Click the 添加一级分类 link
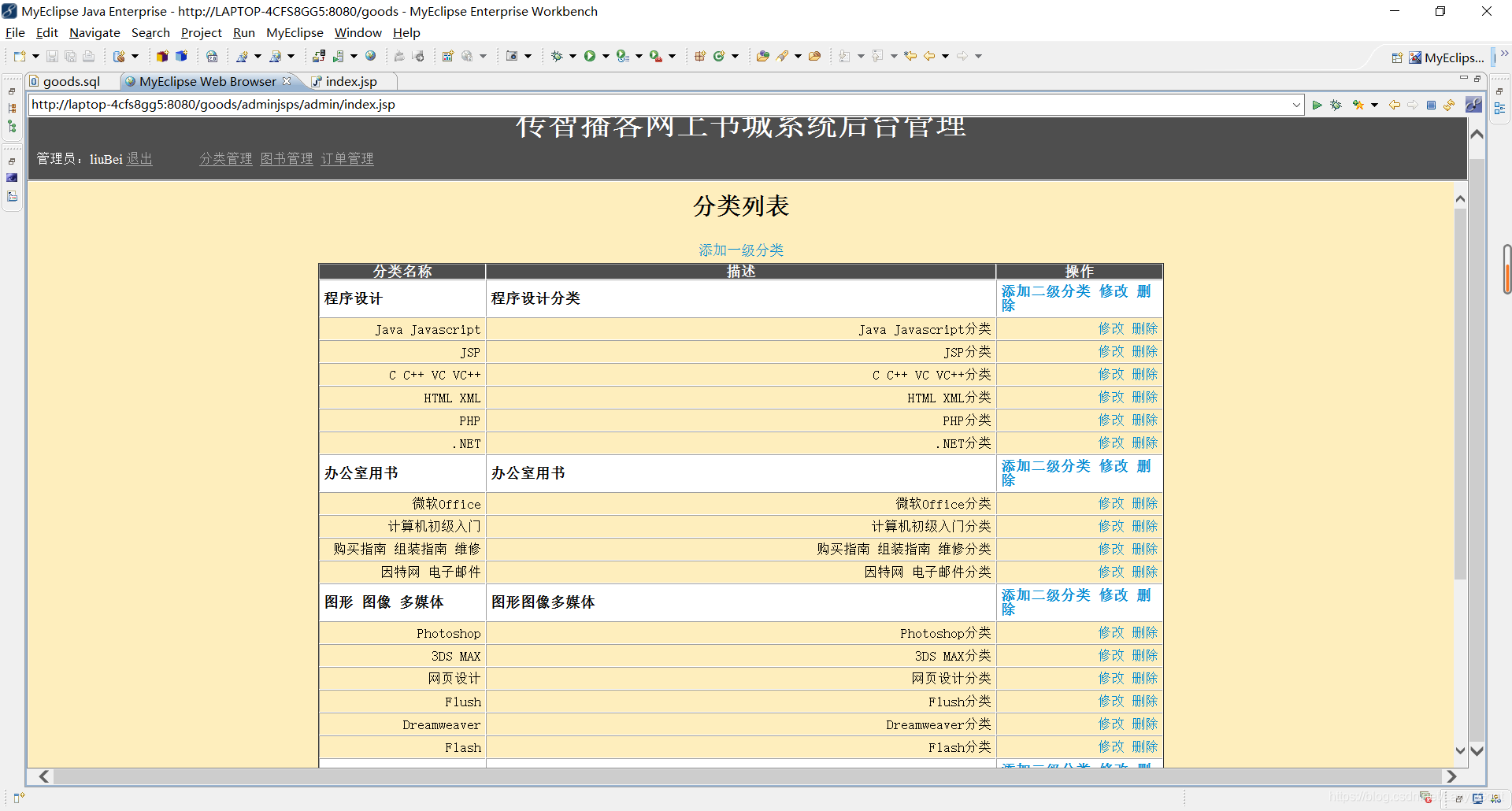 pos(740,250)
